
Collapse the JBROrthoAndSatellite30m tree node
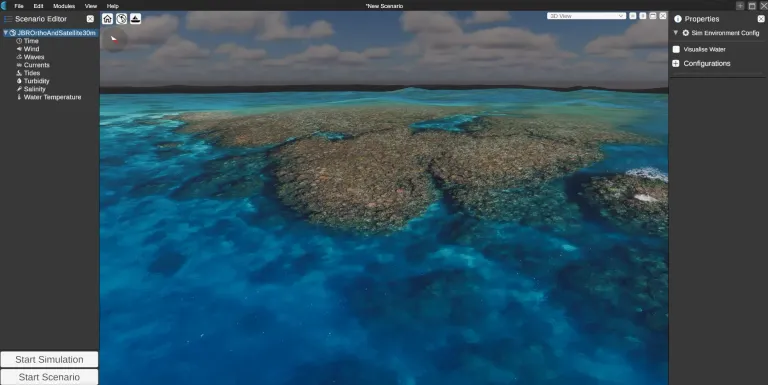click(5, 33)
